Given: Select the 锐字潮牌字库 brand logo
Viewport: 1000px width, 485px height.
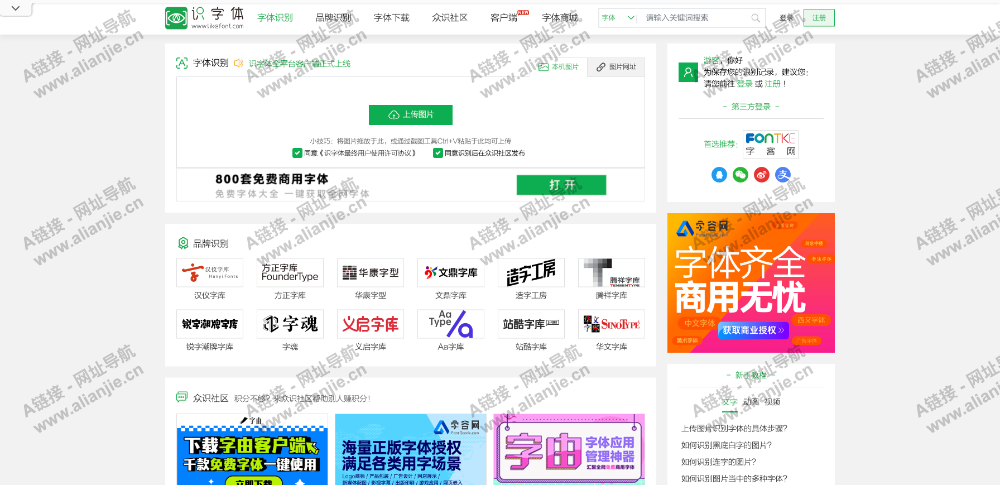Looking at the screenshot, I should [x=210, y=324].
